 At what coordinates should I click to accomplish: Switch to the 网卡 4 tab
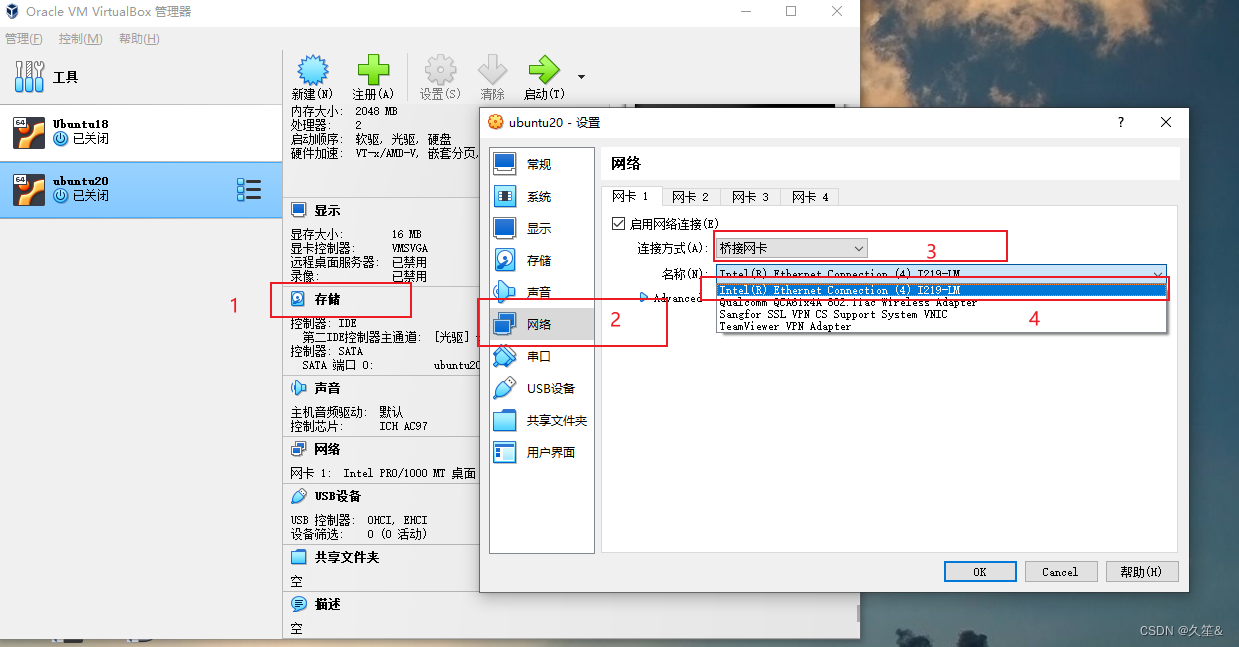point(810,197)
